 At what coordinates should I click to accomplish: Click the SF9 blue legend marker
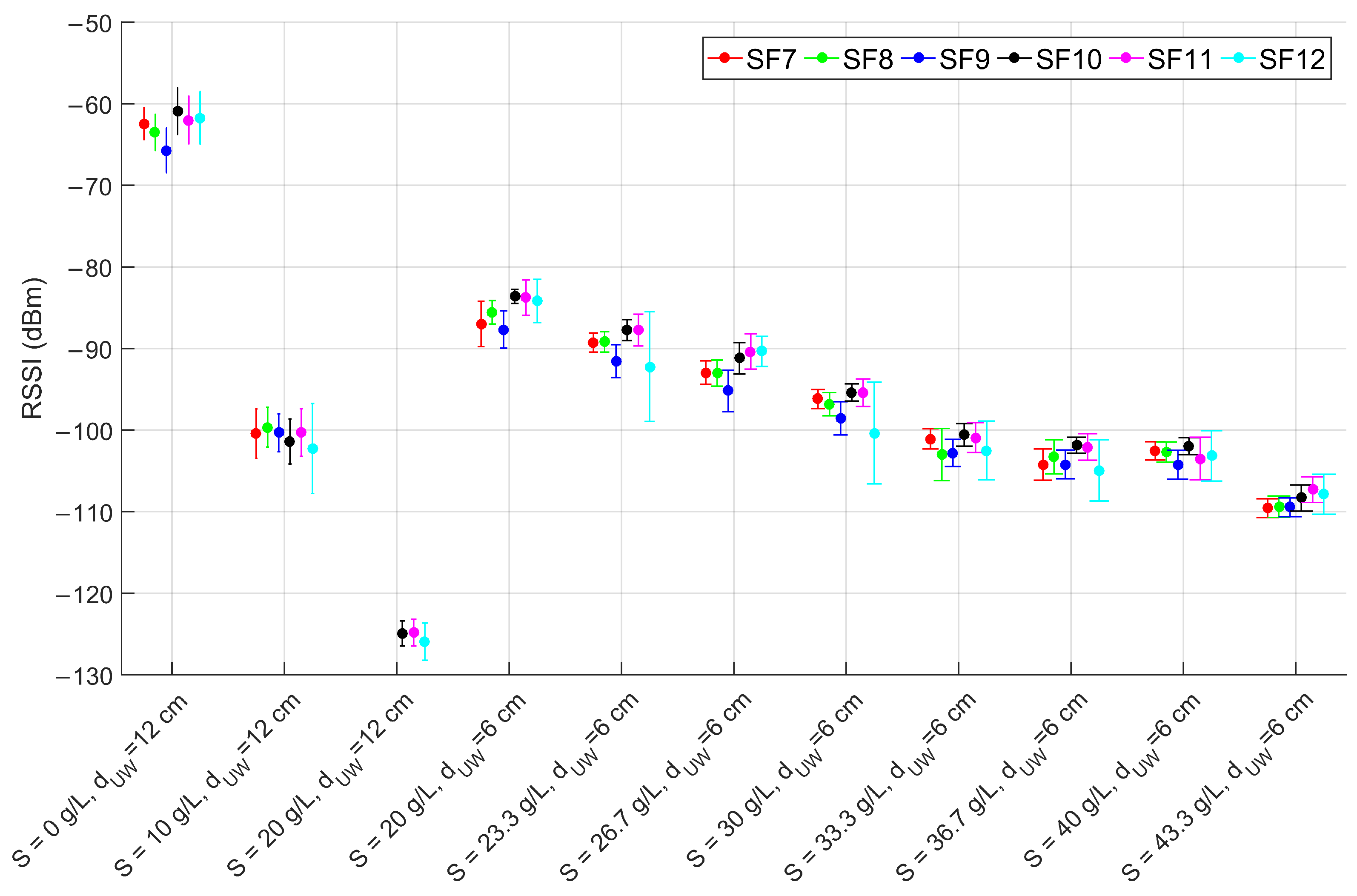[918, 58]
